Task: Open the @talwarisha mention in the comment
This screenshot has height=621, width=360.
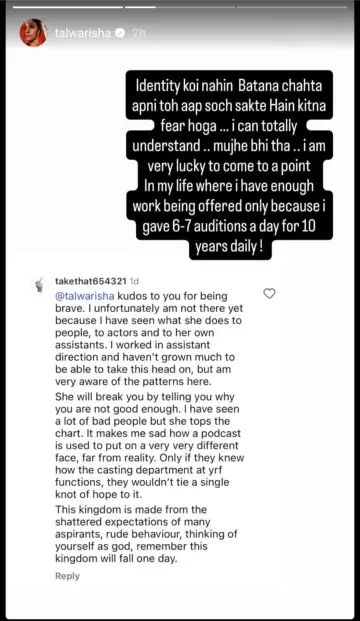Action: click(x=85, y=296)
